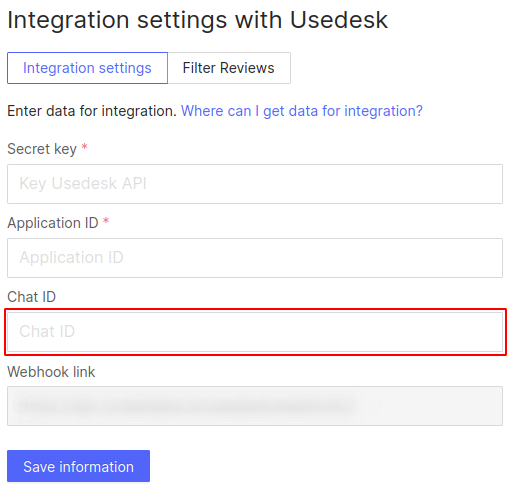Click the 'Key Usedesk API' placeholder text
Image resolution: width=515 pixels, height=502 pixels.
(83, 184)
